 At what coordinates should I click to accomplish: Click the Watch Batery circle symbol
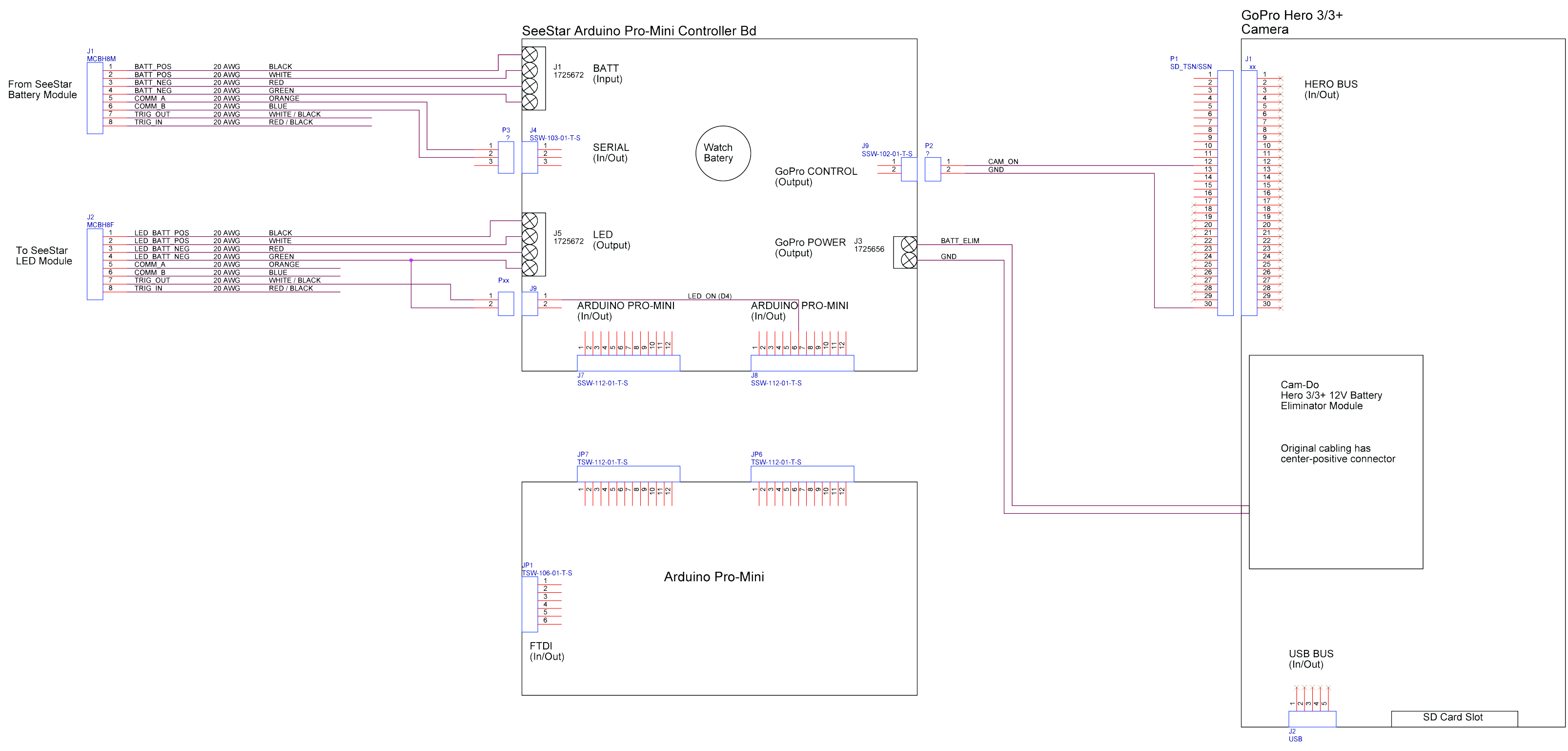click(x=723, y=153)
